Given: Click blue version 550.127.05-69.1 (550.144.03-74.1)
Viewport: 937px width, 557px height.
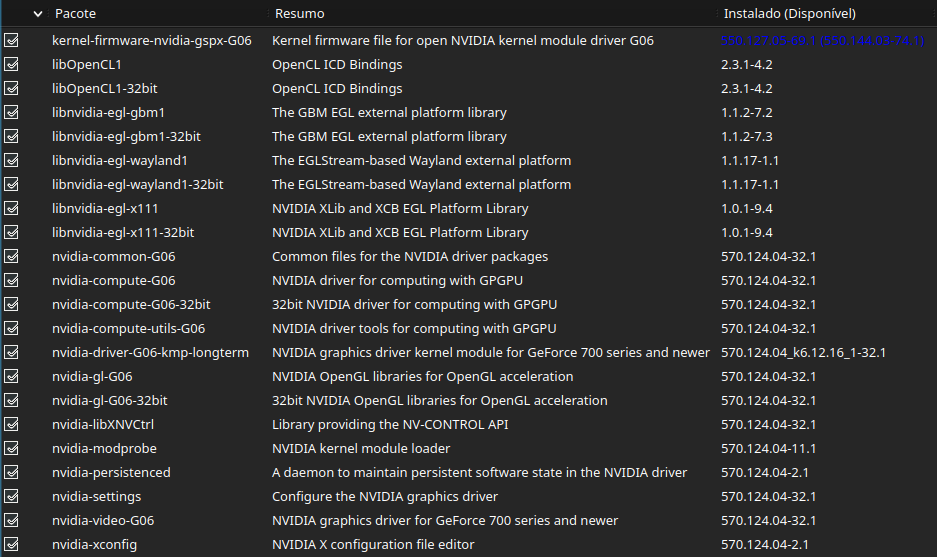Looking at the screenshot, I should (822, 40).
